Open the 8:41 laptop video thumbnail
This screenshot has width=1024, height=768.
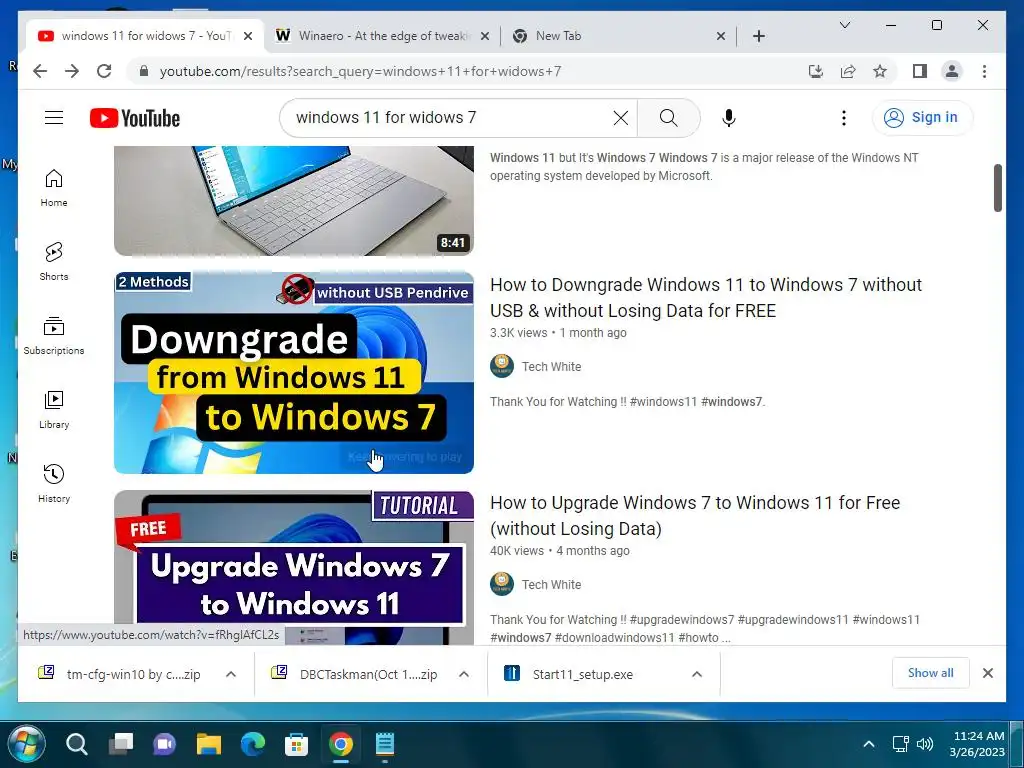[x=294, y=200]
